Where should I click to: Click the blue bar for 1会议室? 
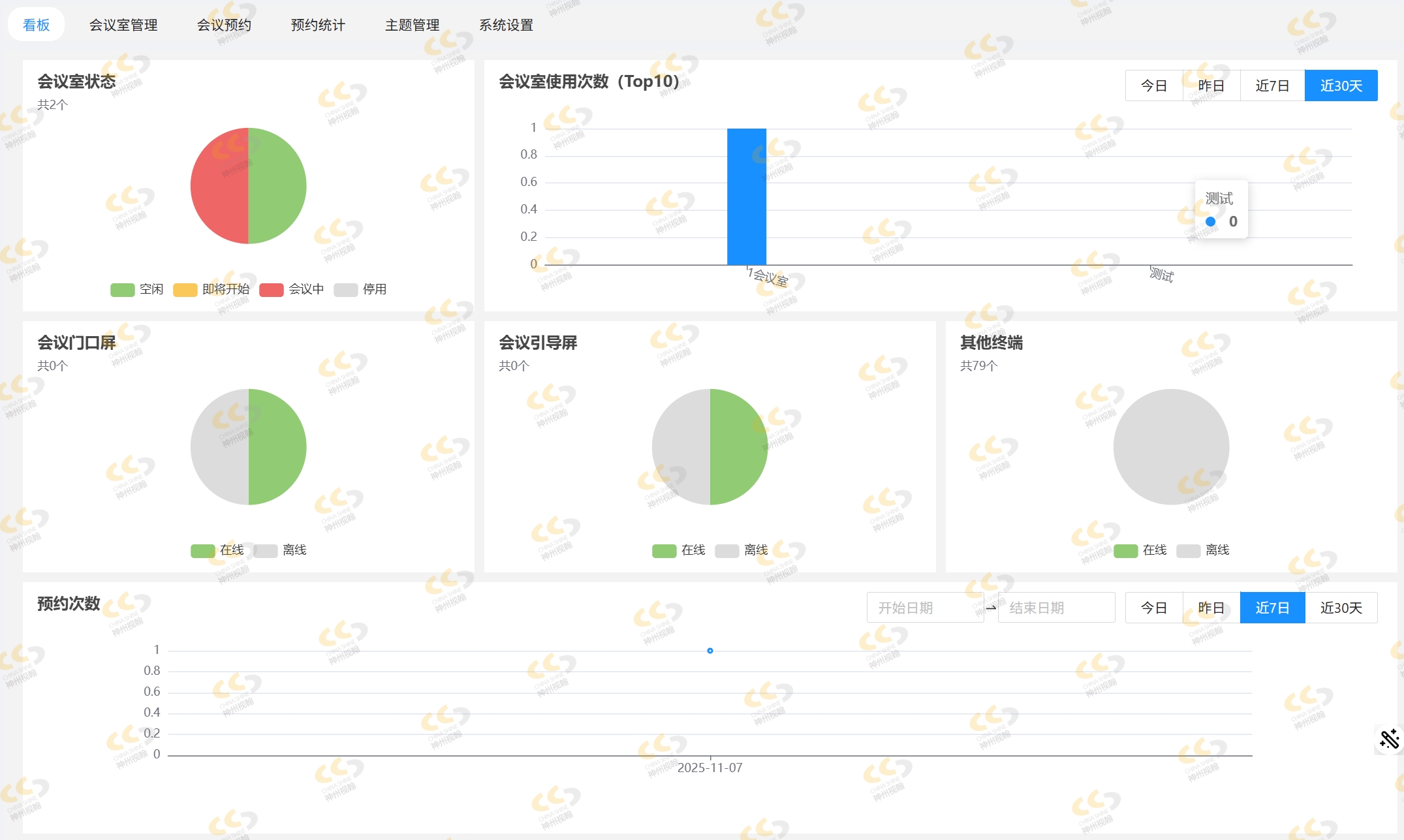[x=746, y=196]
